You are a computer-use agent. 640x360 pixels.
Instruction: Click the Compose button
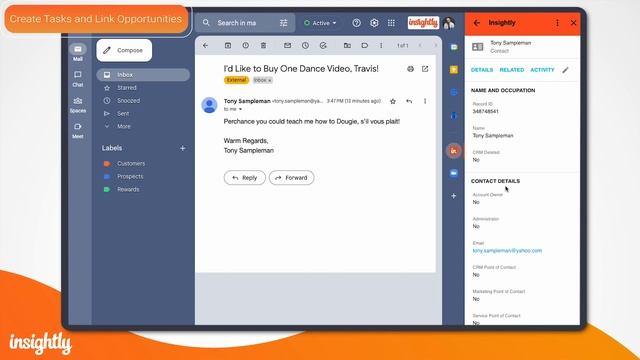pyautogui.click(x=124, y=50)
